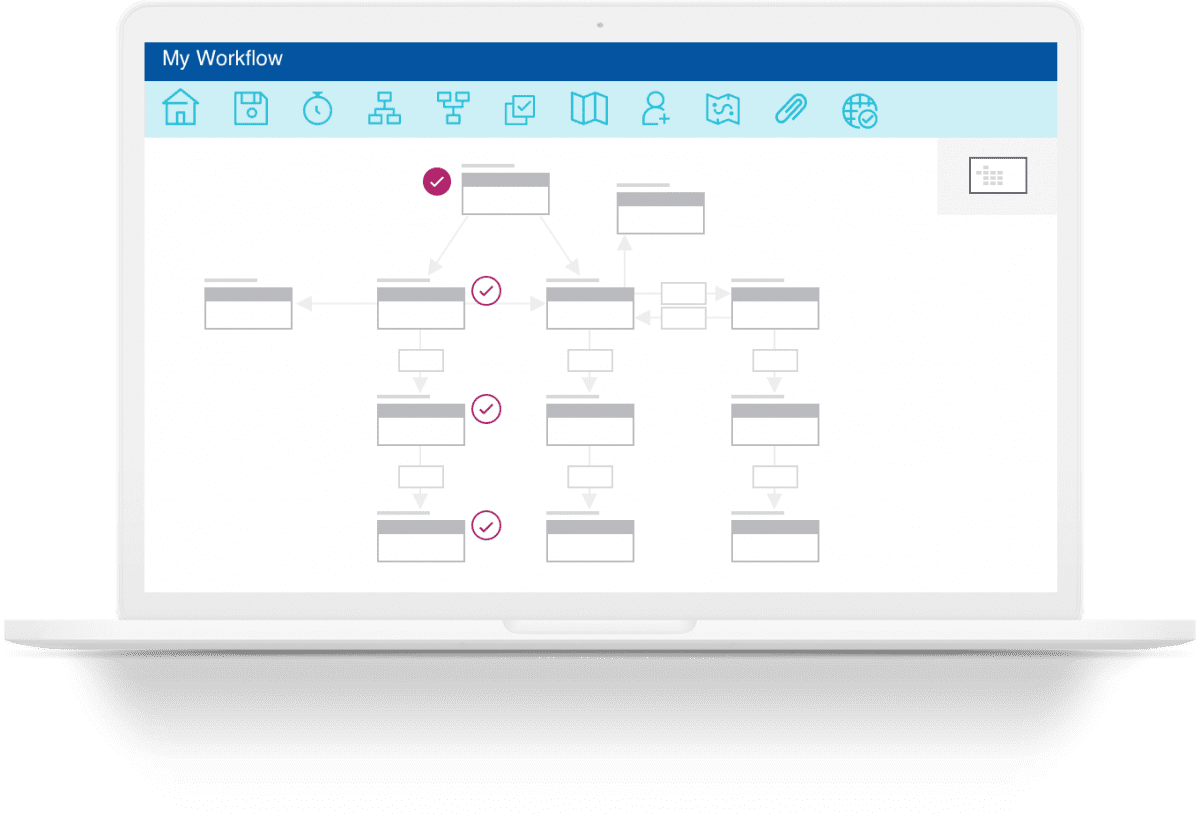The height and width of the screenshot is (825, 1200).
Task: Click the add user icon
Action: (x=656, y=110)
